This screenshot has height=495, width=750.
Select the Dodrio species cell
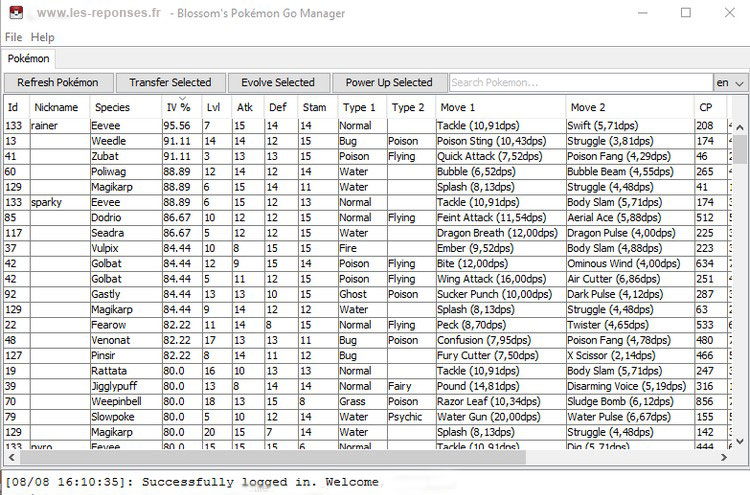click(x=126, y=218)
